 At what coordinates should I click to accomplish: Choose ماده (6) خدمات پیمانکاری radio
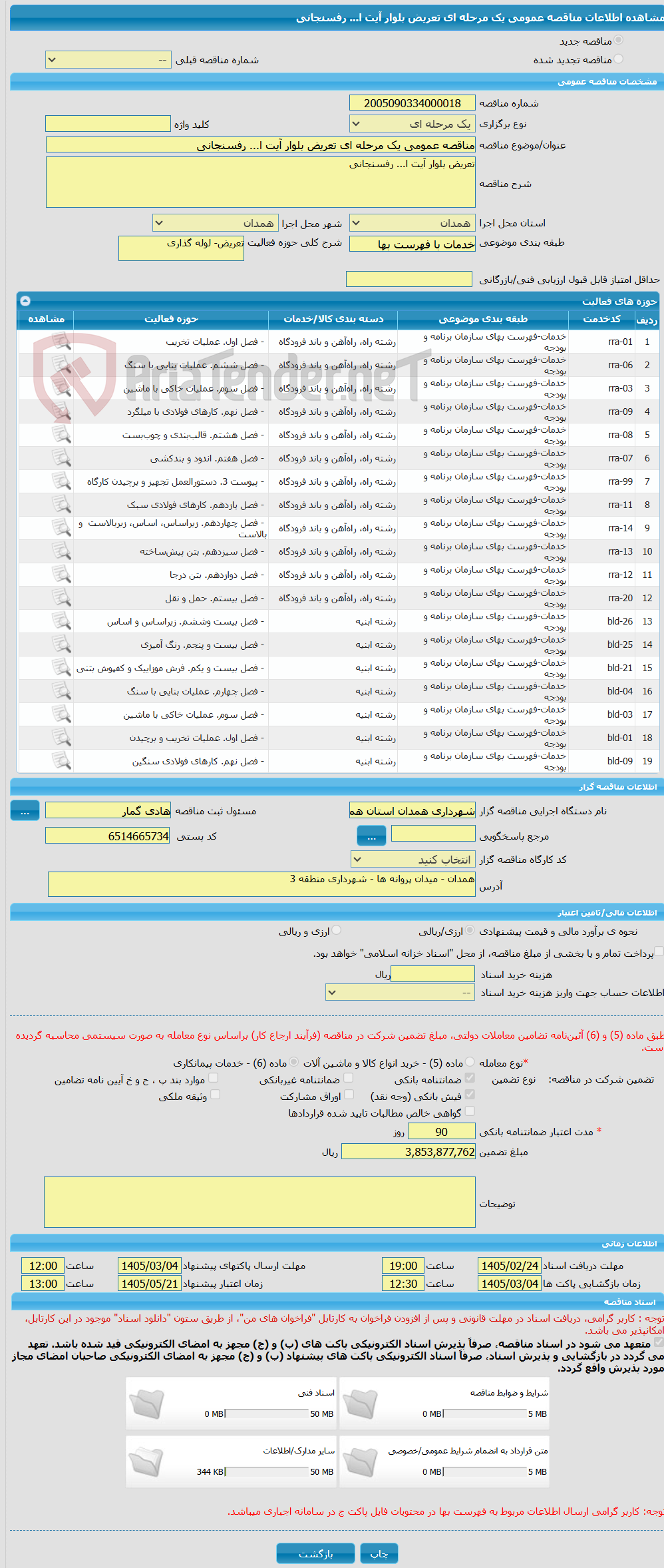(x=294, y=1062)
